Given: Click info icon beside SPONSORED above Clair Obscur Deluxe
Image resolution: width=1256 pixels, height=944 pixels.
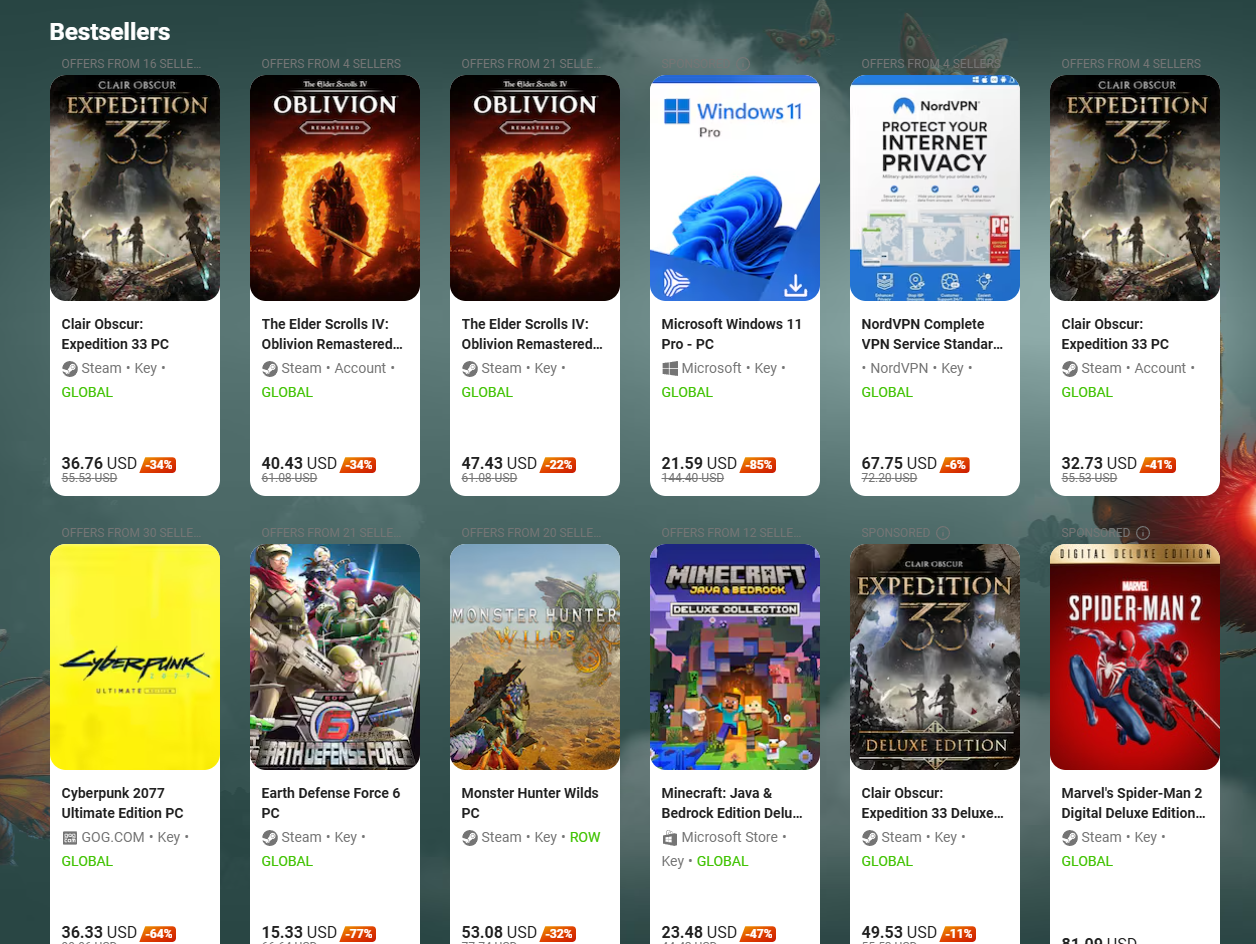Looking at the screenshot, I should [943, 533].
